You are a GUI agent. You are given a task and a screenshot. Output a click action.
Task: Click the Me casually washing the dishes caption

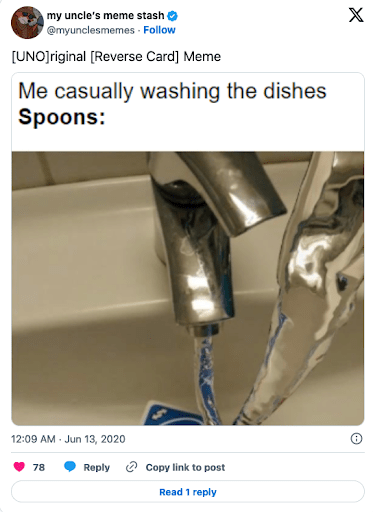pos(172,91)
